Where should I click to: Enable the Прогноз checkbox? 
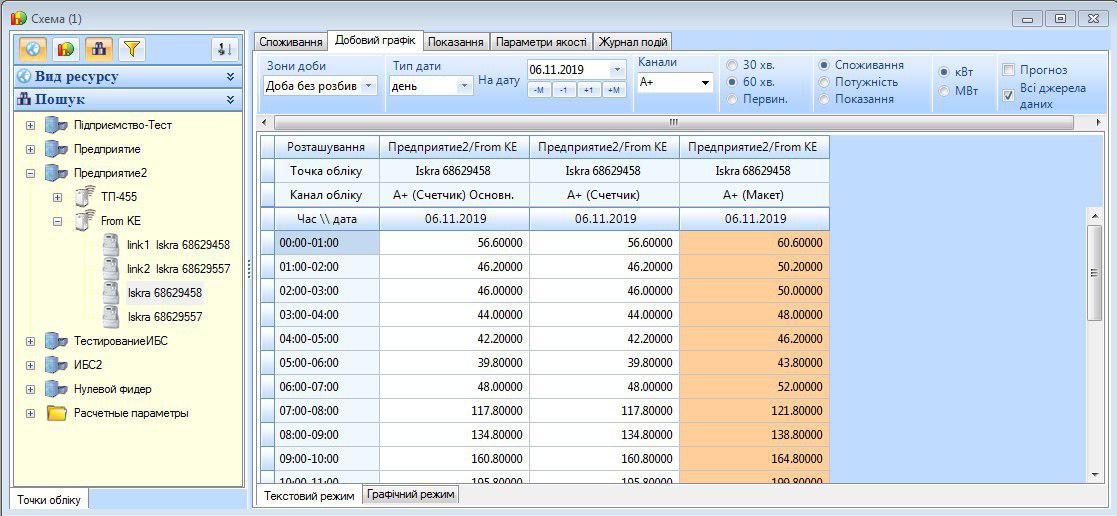(1009, 70)
